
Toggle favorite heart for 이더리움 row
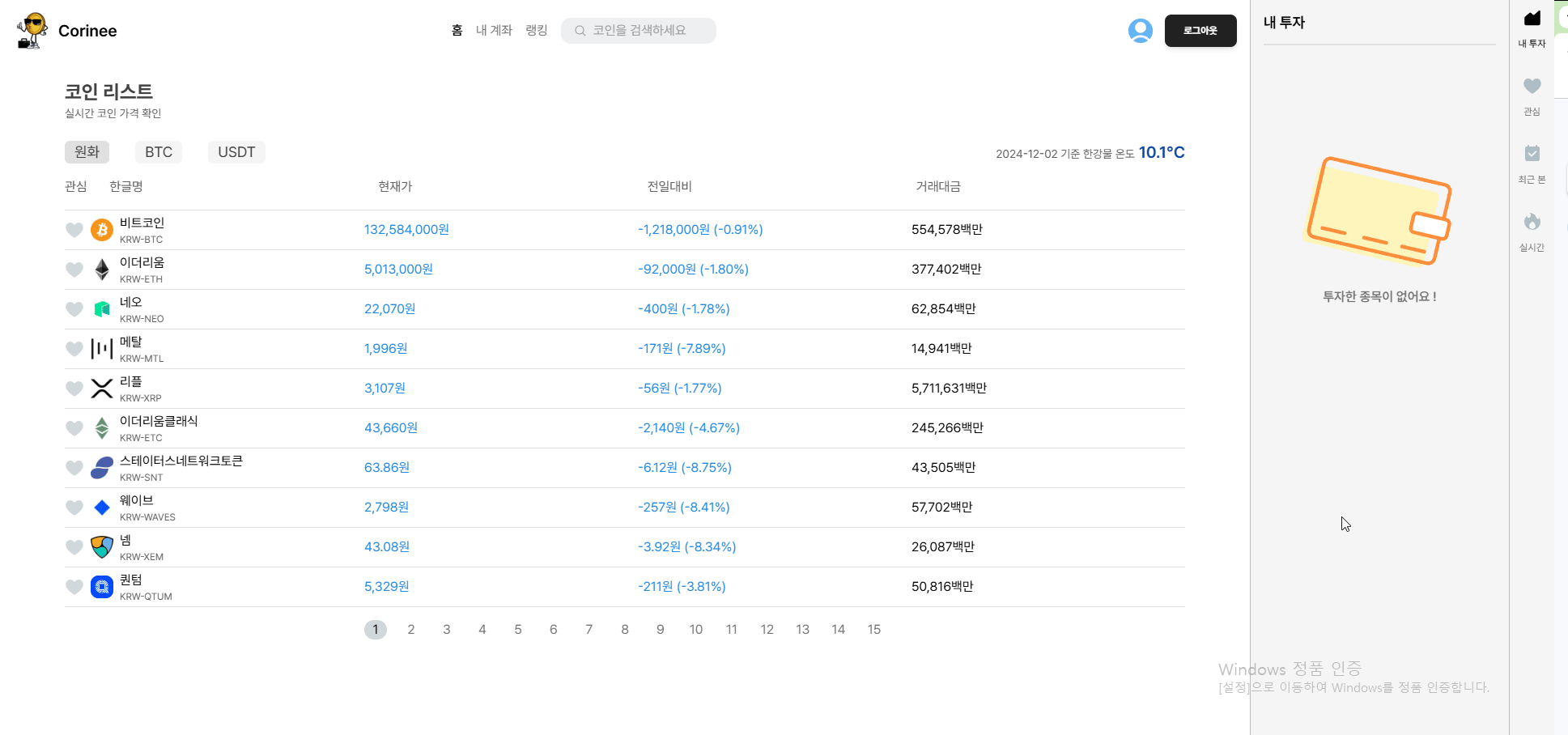[74, 270]
